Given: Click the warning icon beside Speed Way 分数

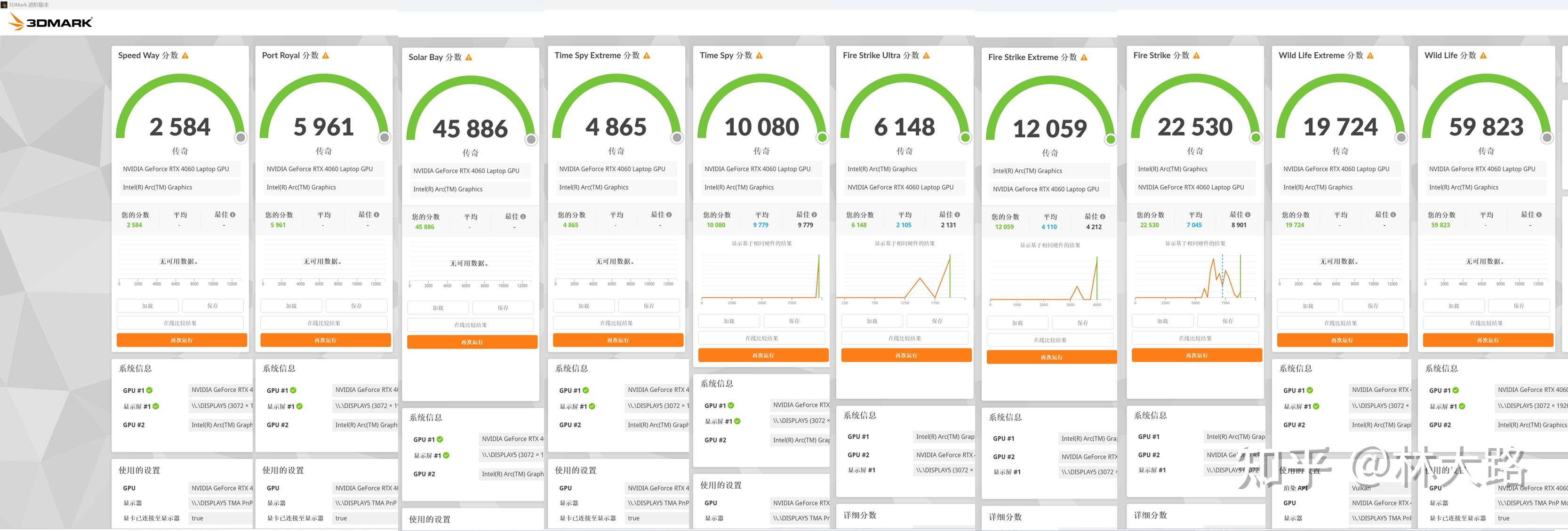Looking at the screenshot, I should pyautogui.click(x=185, y=55).
